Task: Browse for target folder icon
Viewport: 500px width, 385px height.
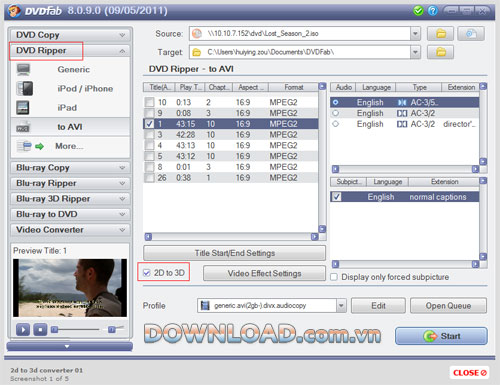Action: tap(440, 52)
